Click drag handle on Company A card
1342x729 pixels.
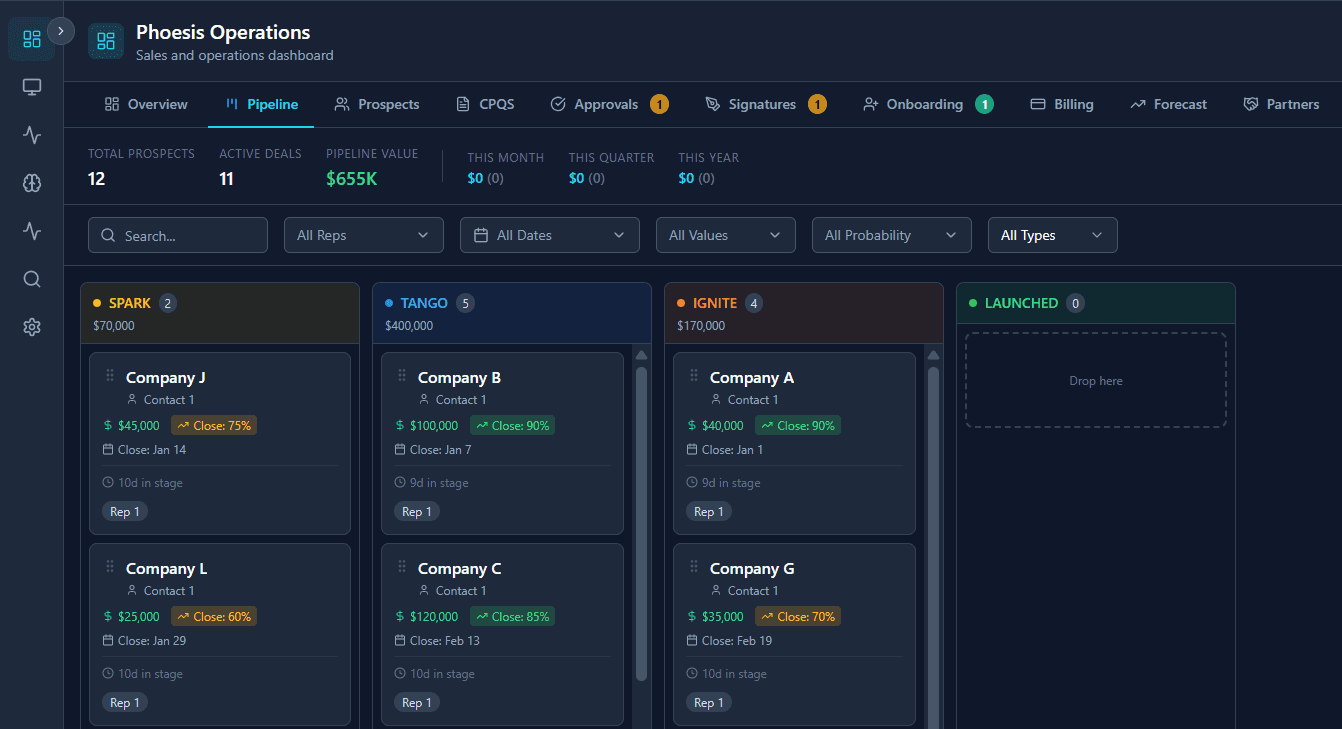click(x=694, y=376)
